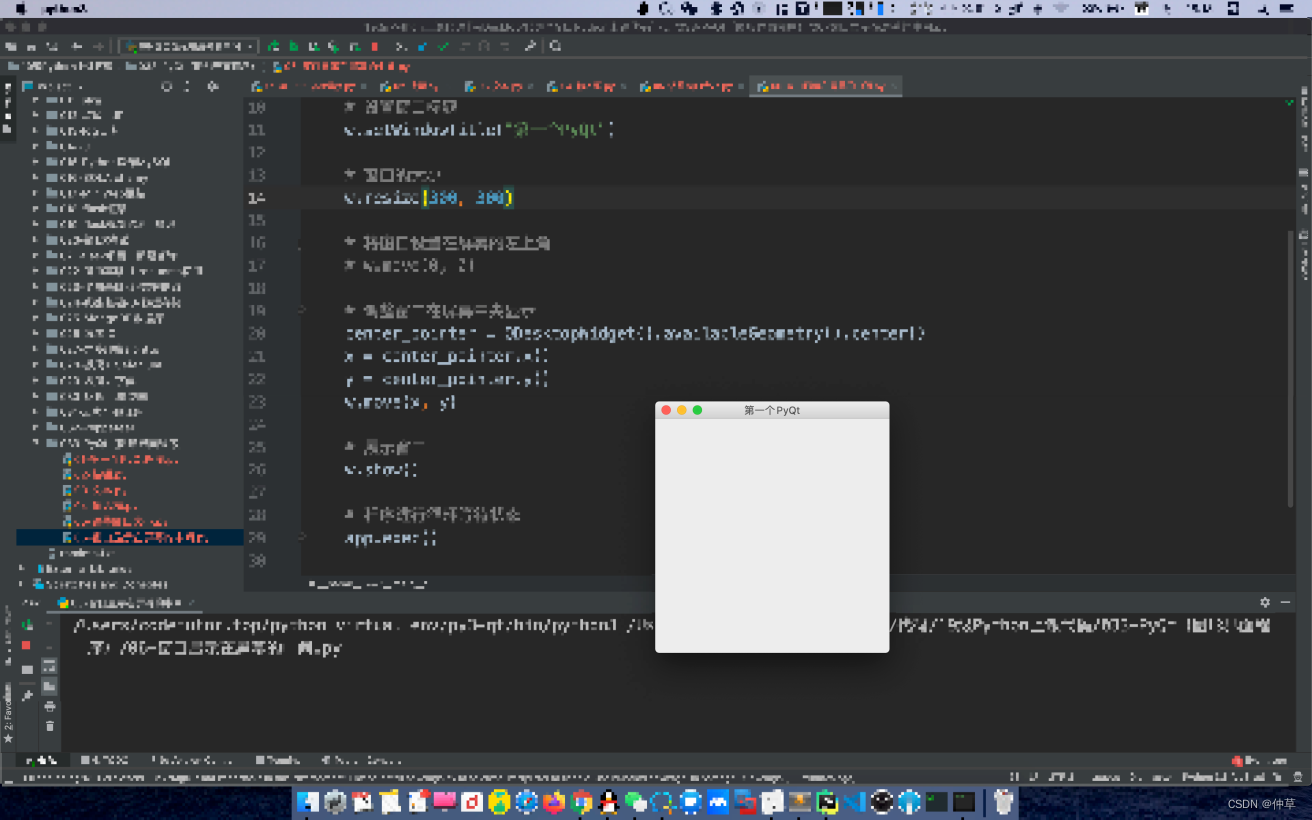Start debugging with the bug icon

tap(294, 46)
